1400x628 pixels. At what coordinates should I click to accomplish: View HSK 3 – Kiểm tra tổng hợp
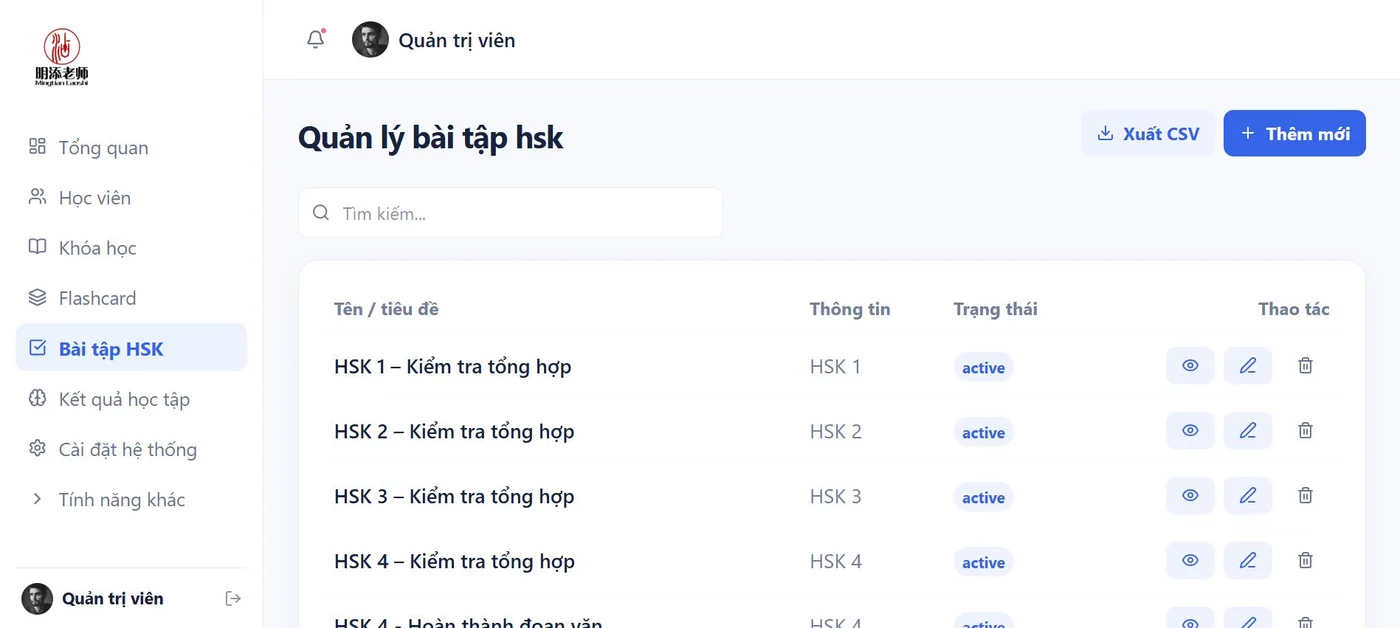coord(1190,496)
